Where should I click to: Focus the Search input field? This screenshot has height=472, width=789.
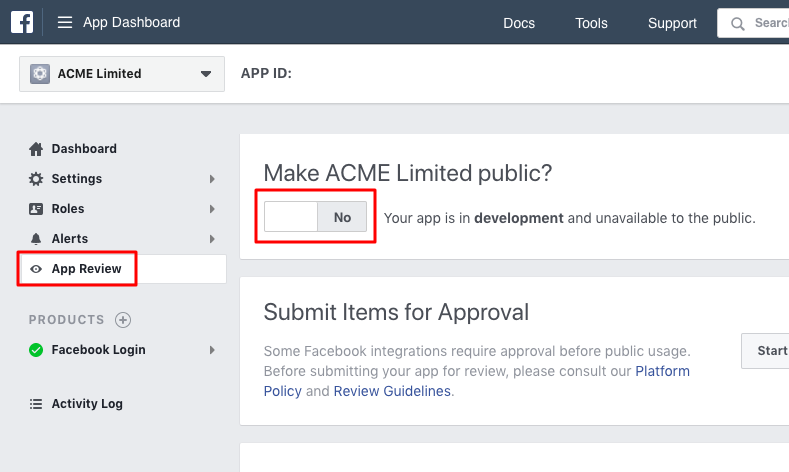tap(753, 23)
